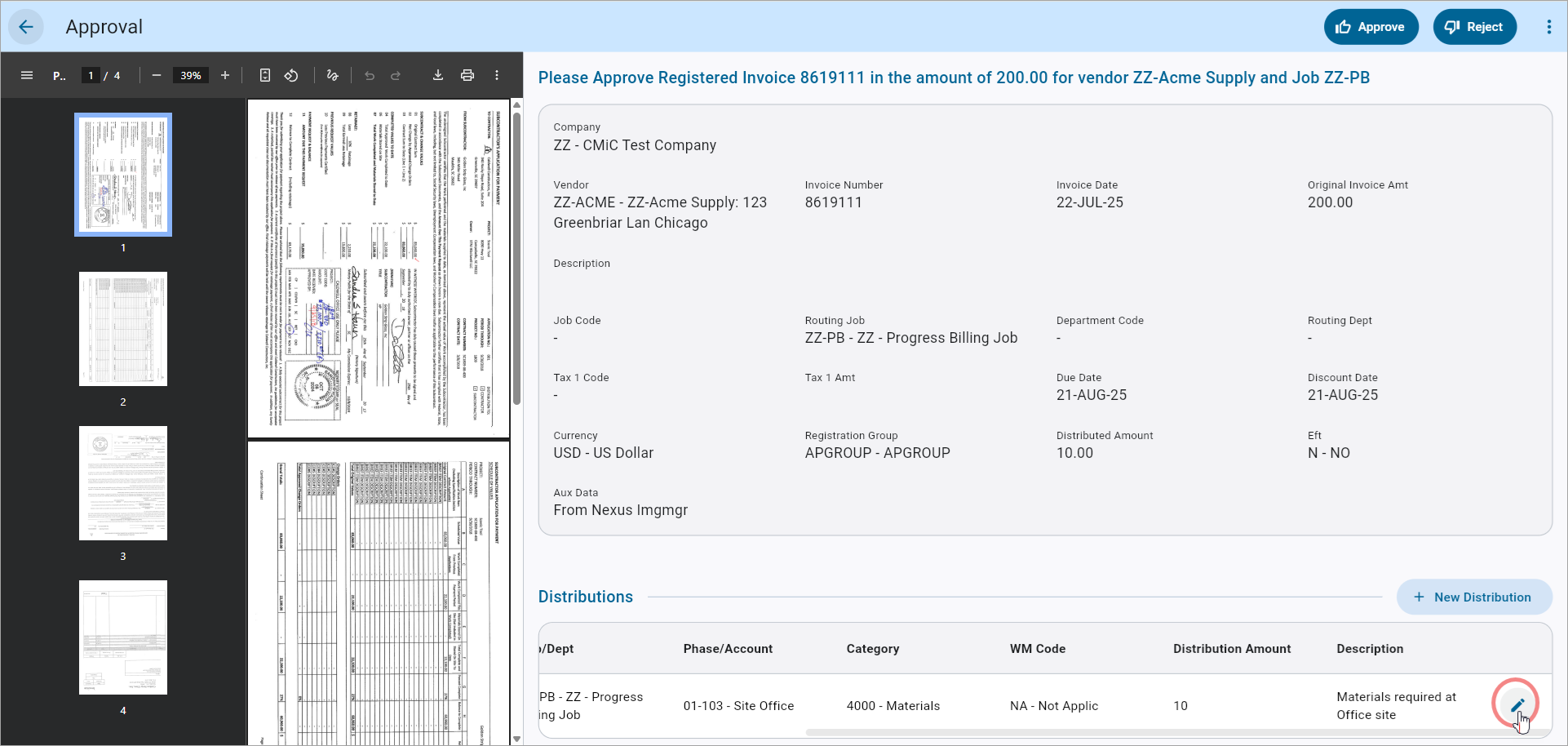The image size is (1568, 746).
Task: Open the Approval more-options menu
Action: 1548,27
